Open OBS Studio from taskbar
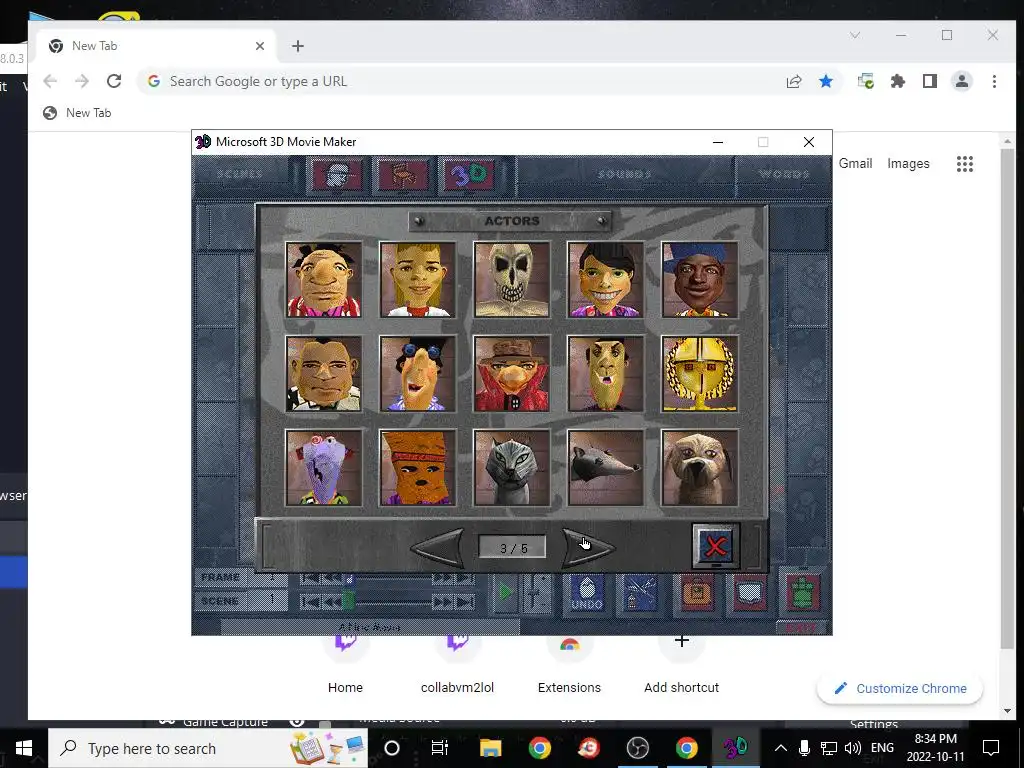 pos(637,748)
